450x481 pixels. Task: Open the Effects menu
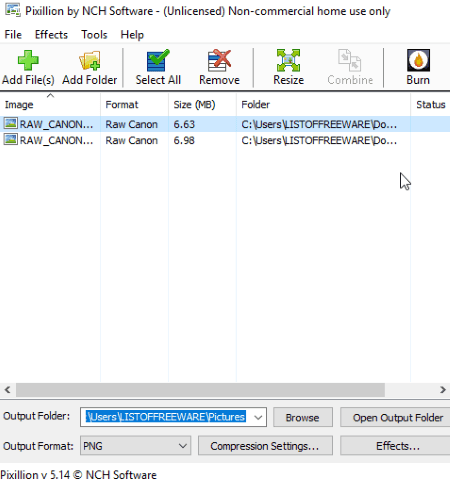(51, 35)
